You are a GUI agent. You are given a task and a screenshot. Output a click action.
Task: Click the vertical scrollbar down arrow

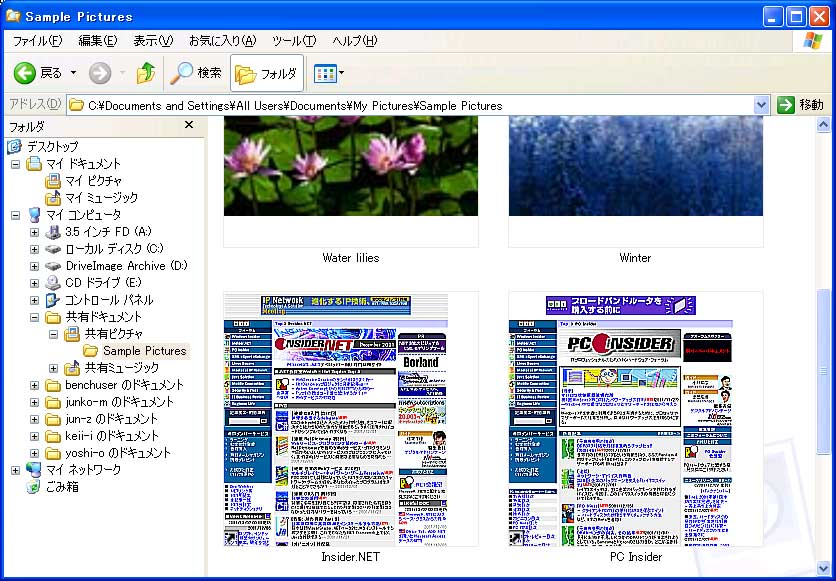tap(823, 568)
